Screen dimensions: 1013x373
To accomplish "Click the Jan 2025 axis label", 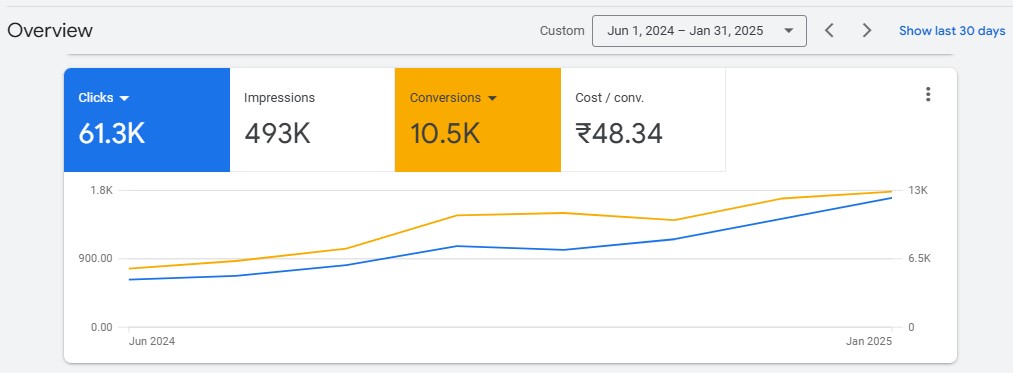I will point(869,341).
